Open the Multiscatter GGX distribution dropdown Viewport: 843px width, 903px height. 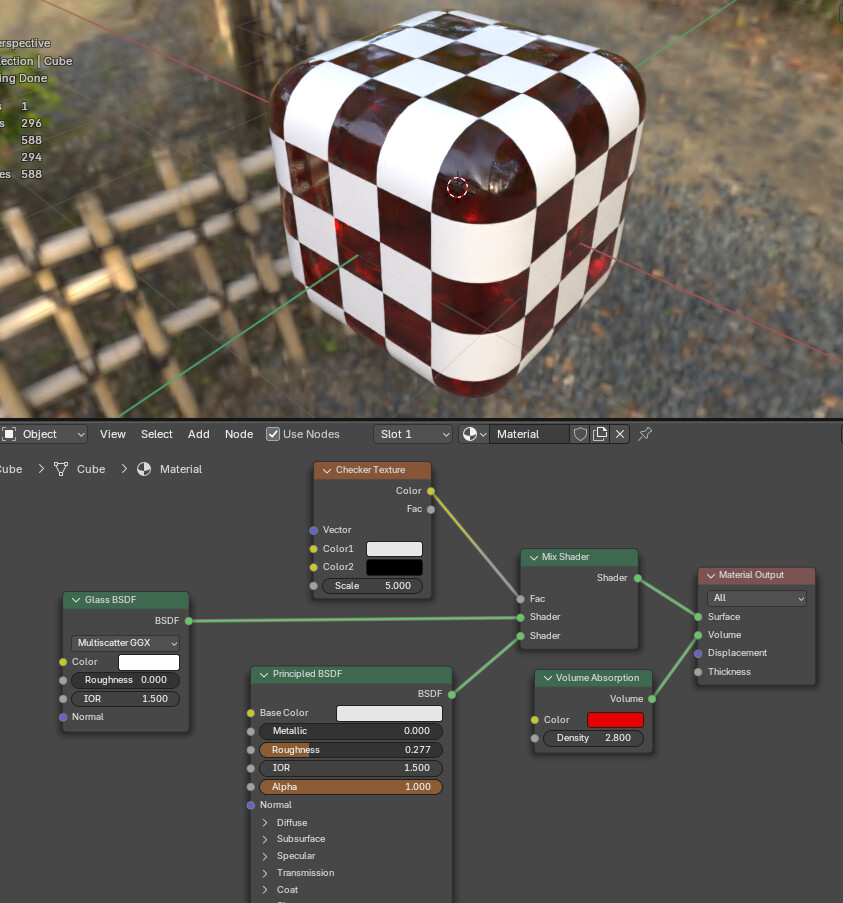click(126, 643)
